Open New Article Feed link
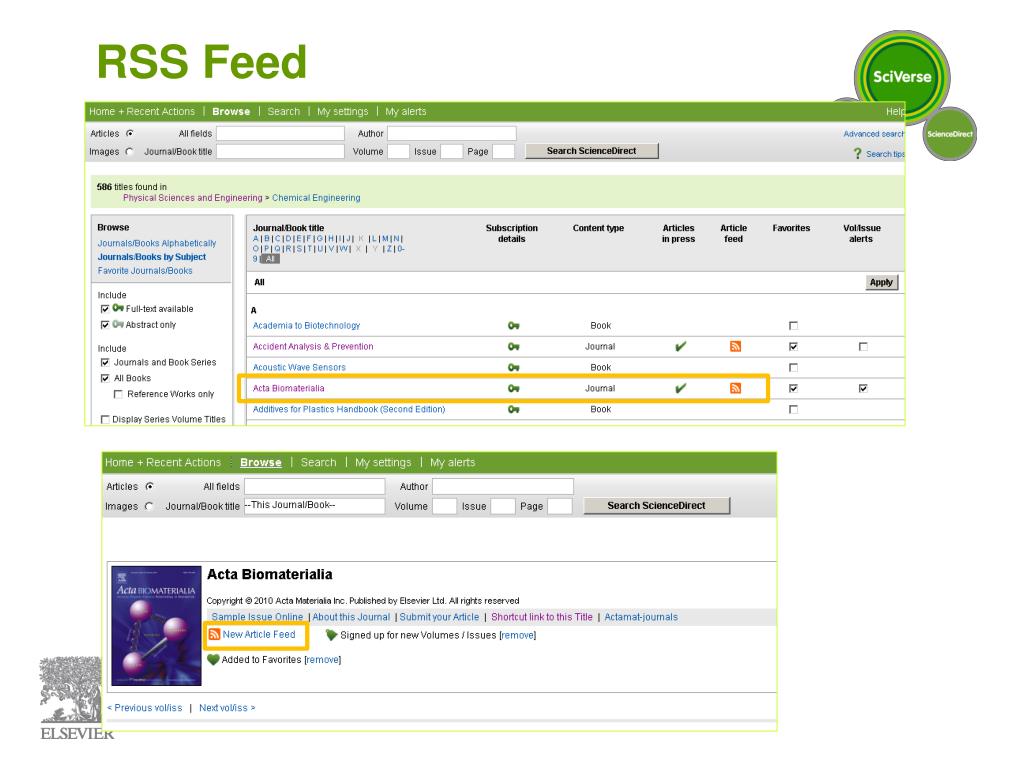This screenshot has height=768, width=1024. click(x=259, y=634)
